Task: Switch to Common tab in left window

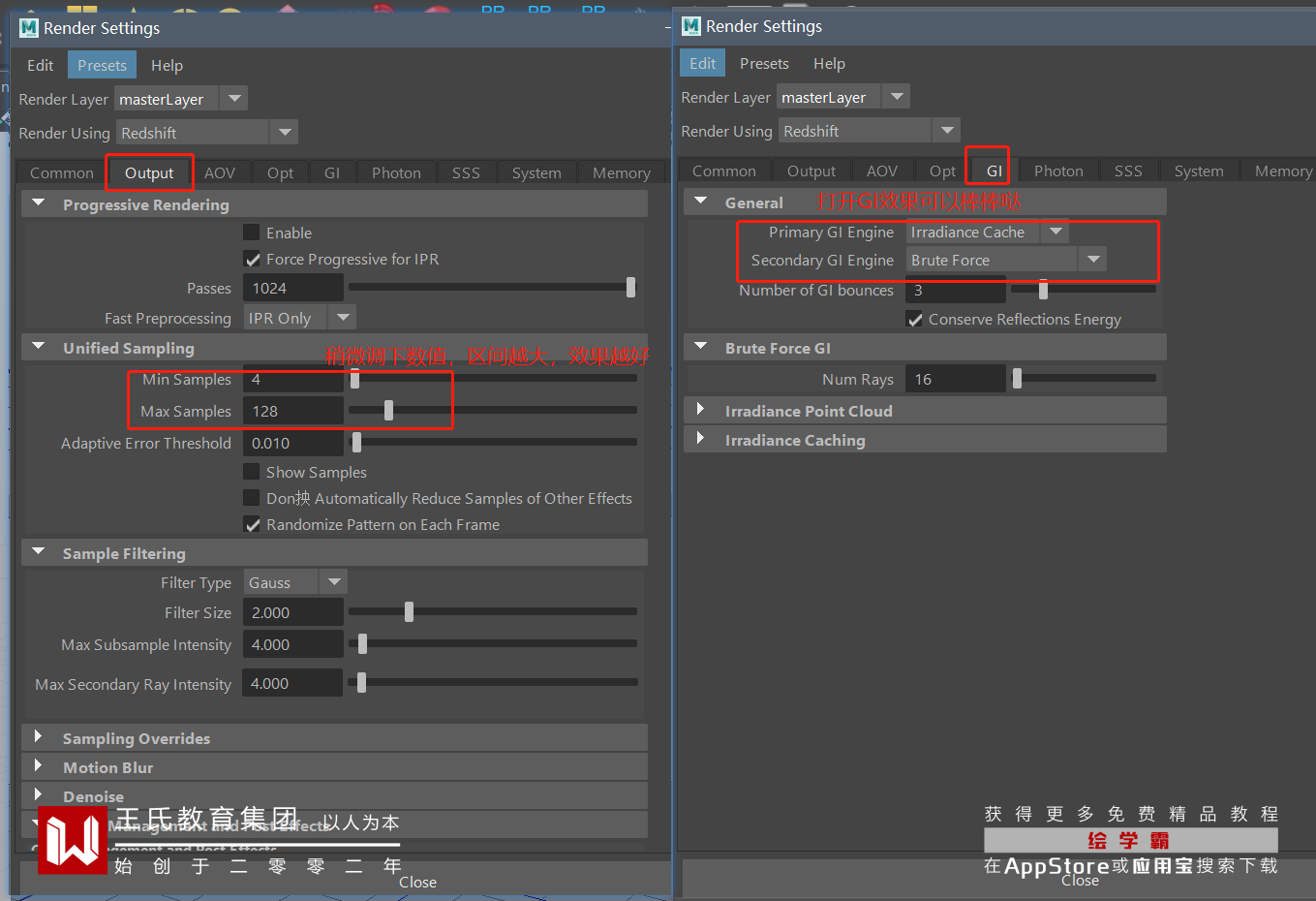Action: (x=62, y=172)
